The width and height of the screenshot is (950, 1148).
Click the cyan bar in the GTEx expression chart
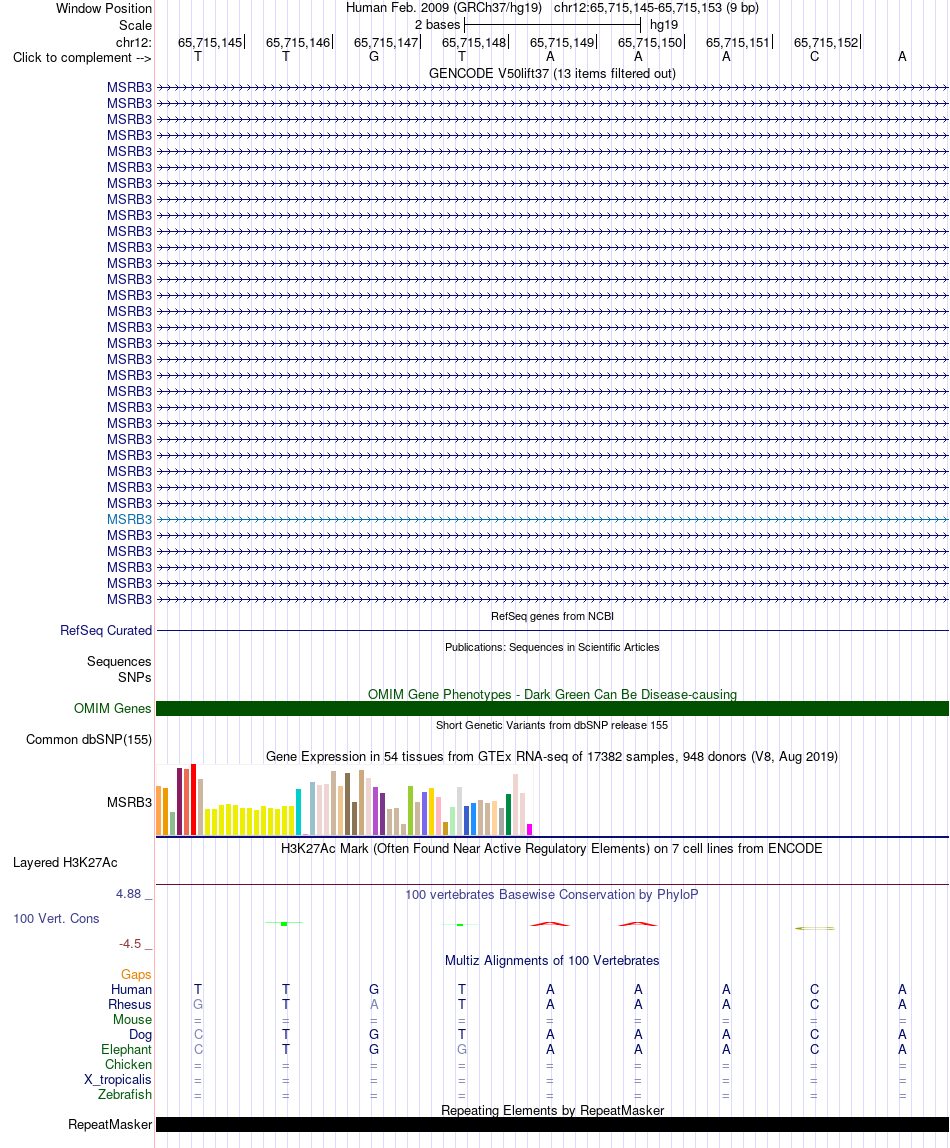tap(299, 812)
